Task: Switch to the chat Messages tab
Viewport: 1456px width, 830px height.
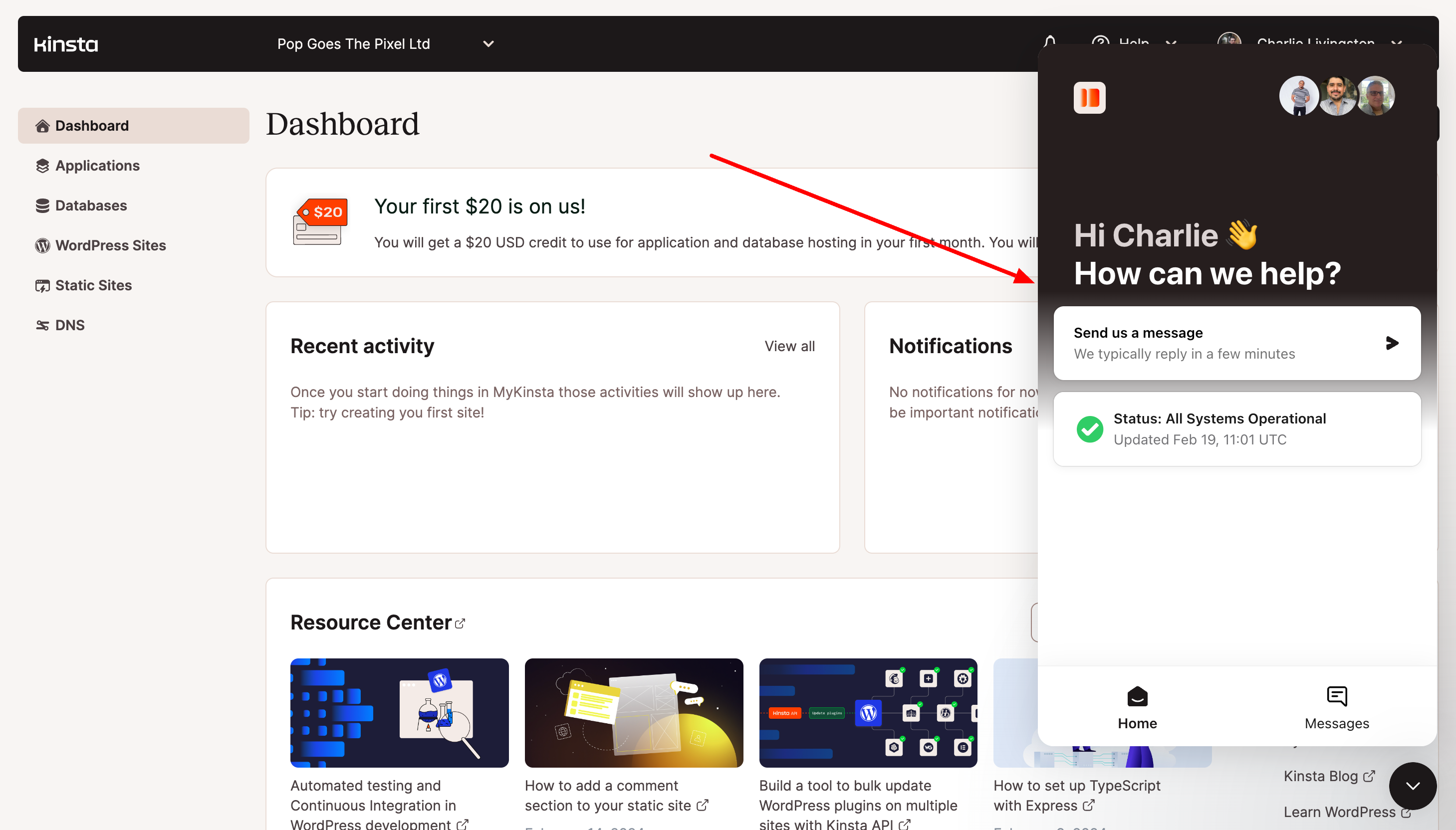Action: pyautogui.click(x=1336, y=707)
